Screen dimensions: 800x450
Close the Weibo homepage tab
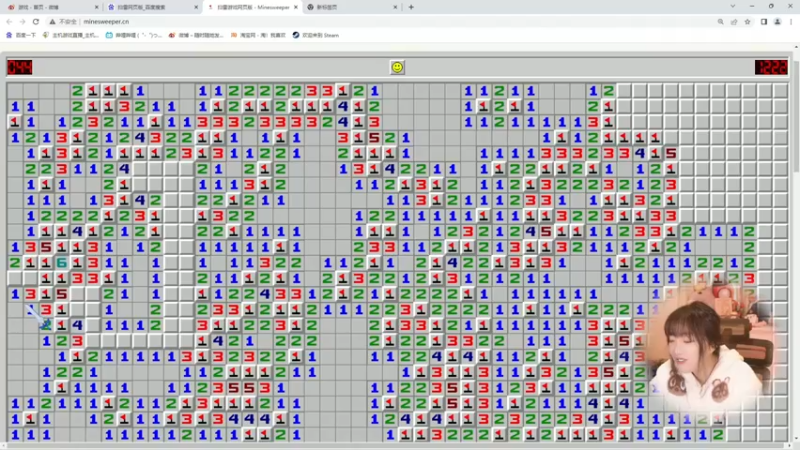pyautogui.click(x=96, y=7)
